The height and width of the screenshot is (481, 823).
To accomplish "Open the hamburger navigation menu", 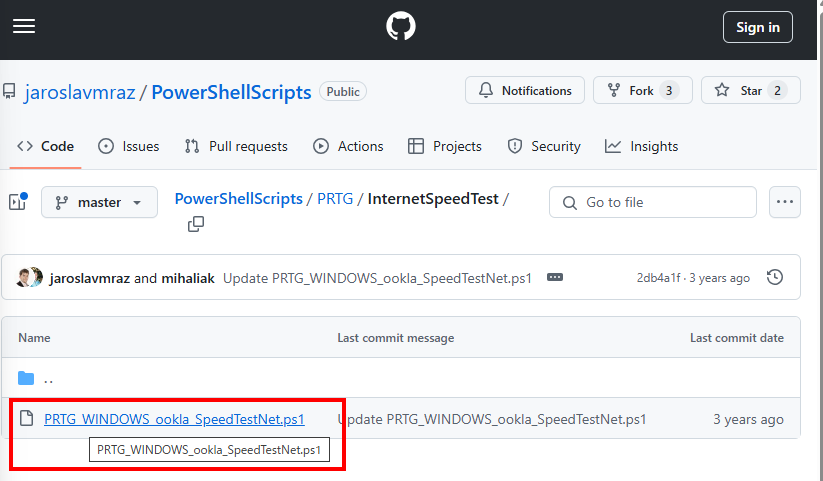I will [x=24, y=26].
